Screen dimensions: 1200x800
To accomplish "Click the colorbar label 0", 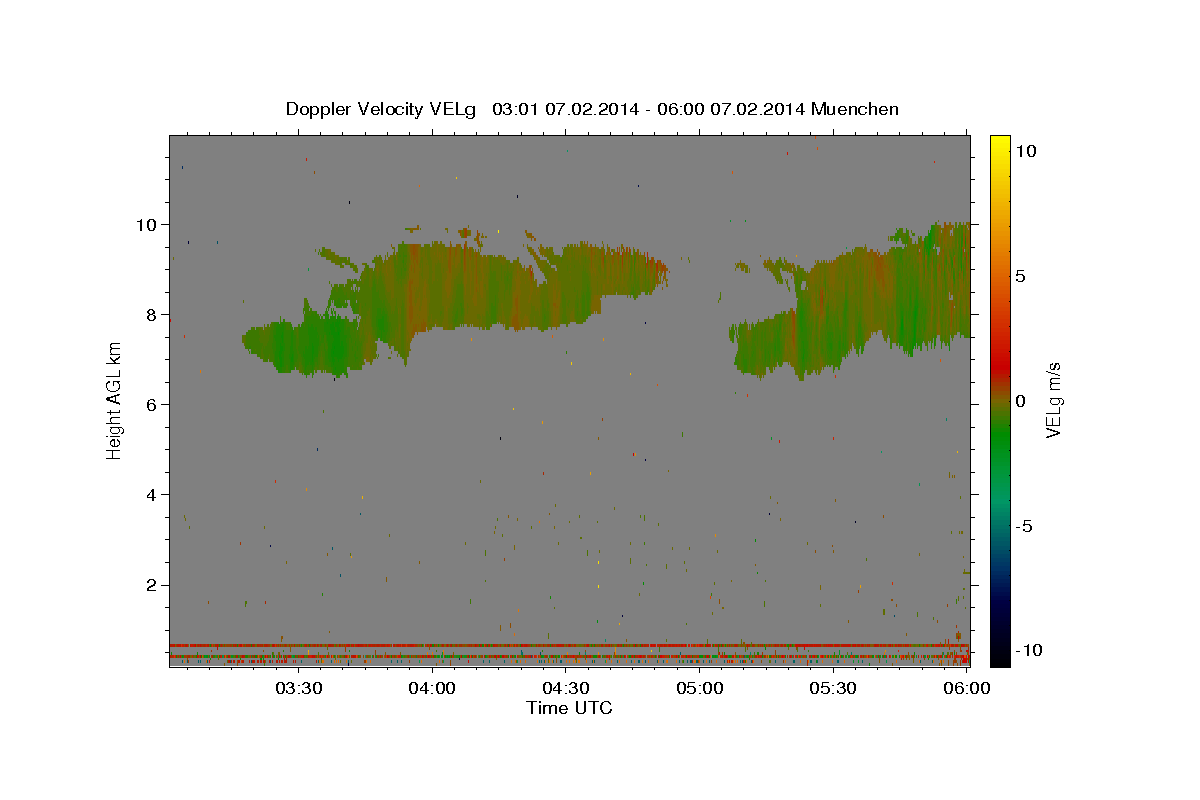I will click(x=1020, y=401).
